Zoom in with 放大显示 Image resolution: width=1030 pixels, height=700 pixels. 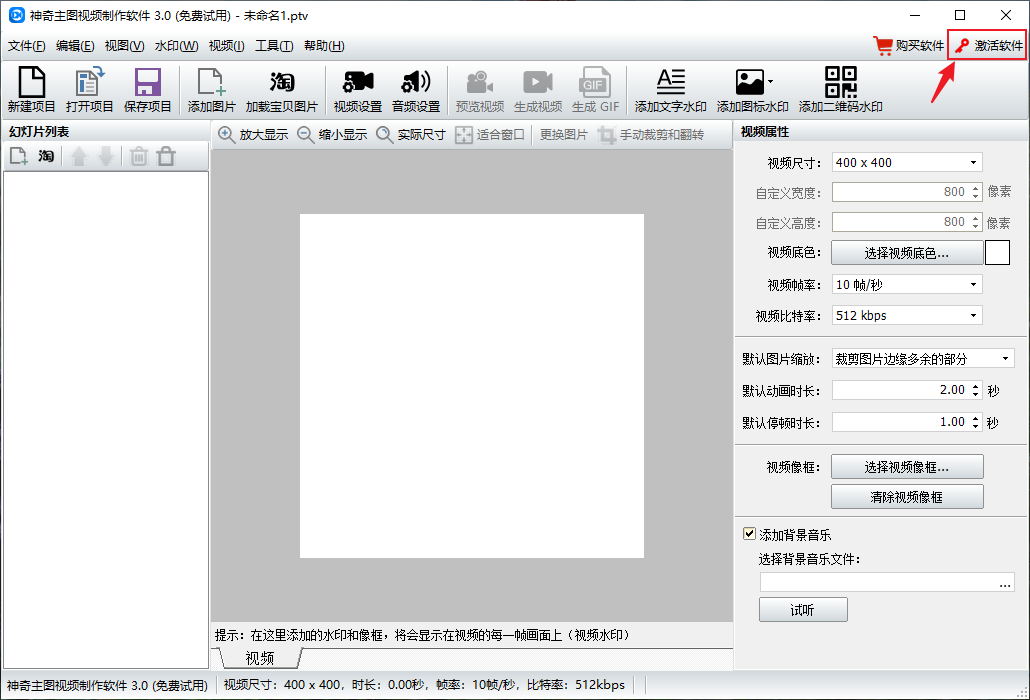point(254,135)
